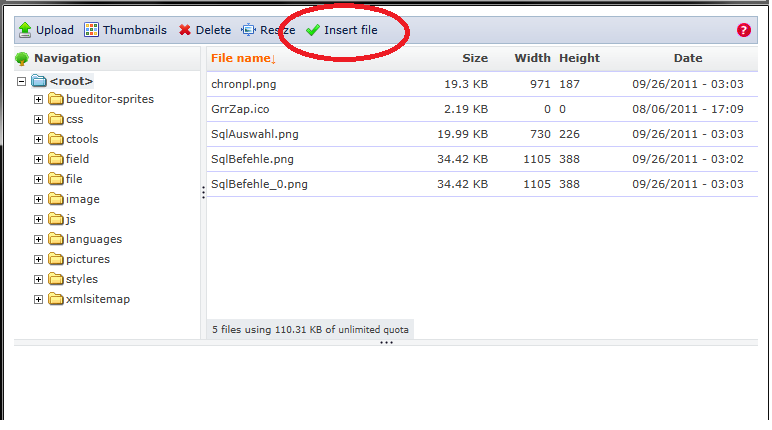Expand the bueditor-sprites folder
772x430 pixels.
click(x=39, y=99)
